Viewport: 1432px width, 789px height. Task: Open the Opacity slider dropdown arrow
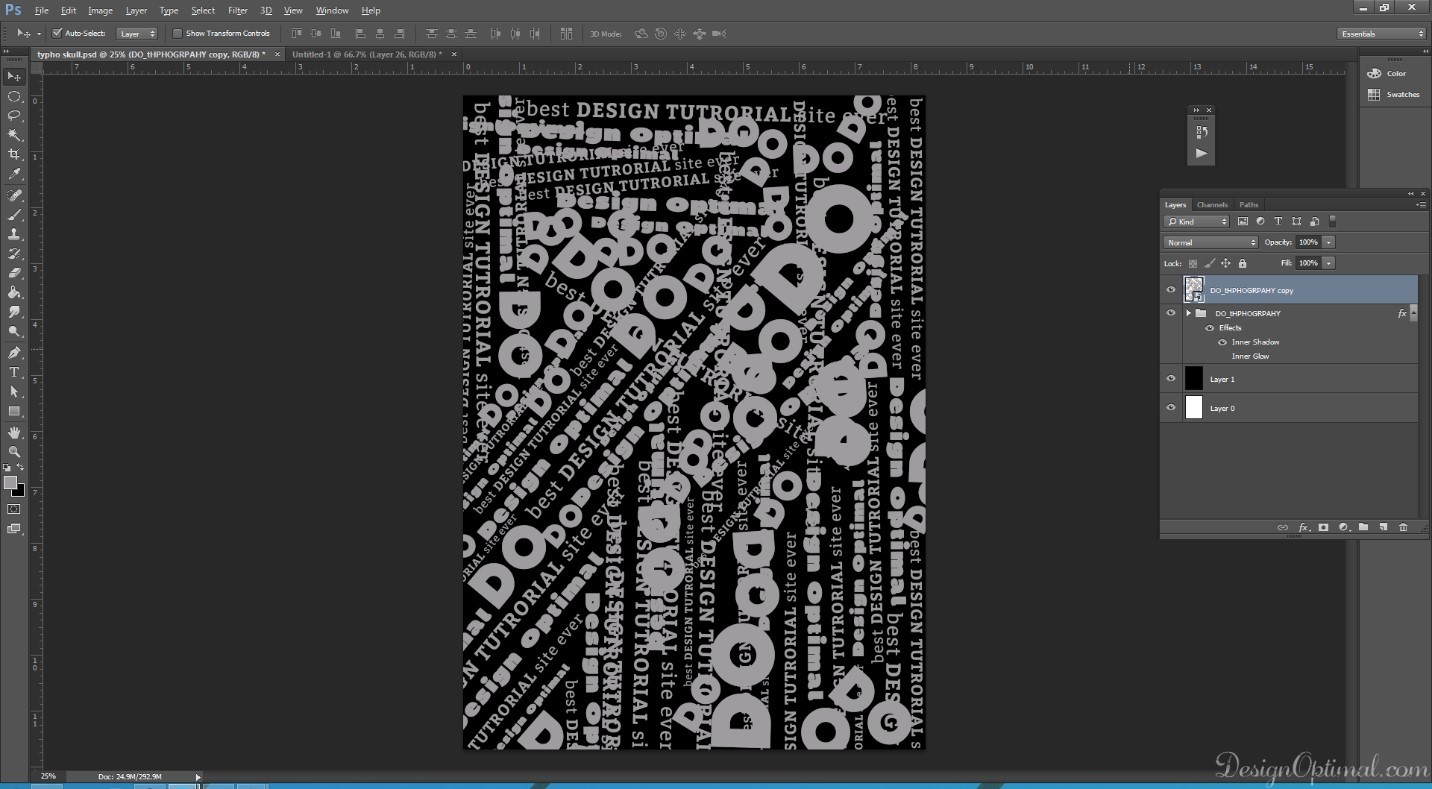(x=1328, y=242)
